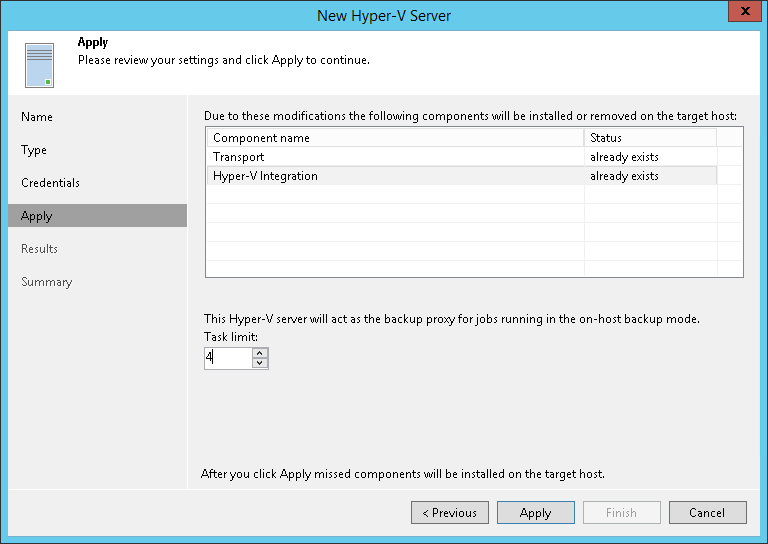Viewport: 768px width, 544px height.
Task: Click inside the Task limit field
Action: [228, 358]
